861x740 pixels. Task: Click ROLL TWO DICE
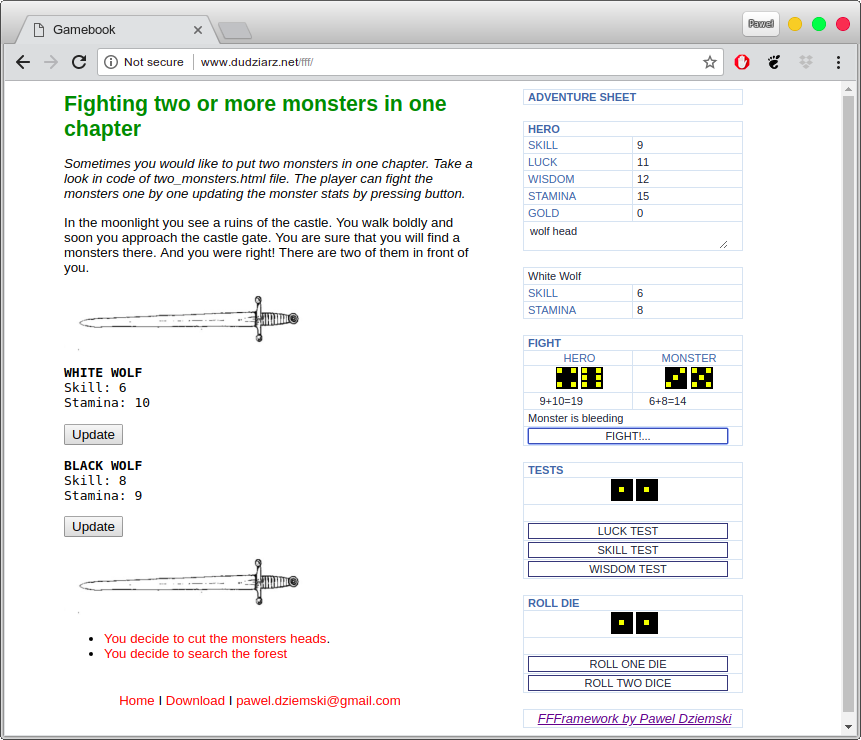coord(628,683)
